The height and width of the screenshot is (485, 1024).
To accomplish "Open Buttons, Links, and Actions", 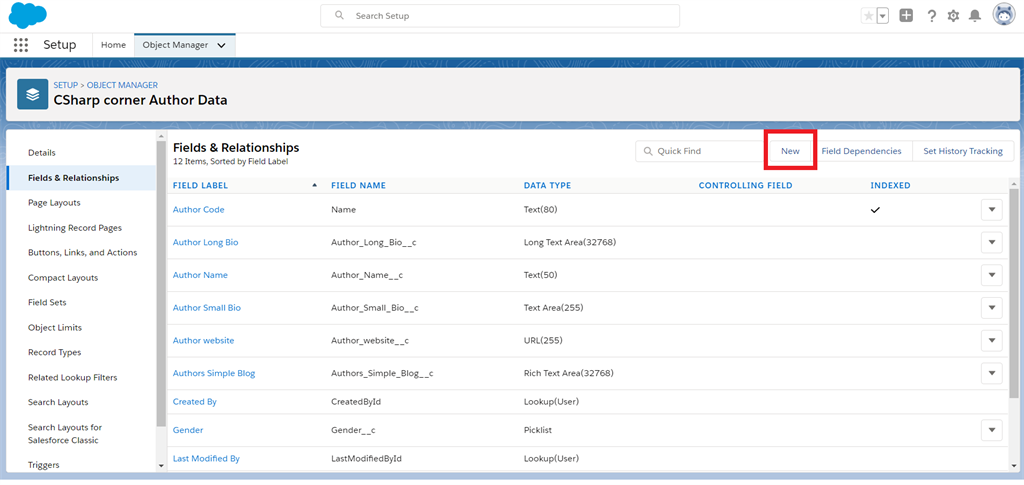I will coord(82,253).
